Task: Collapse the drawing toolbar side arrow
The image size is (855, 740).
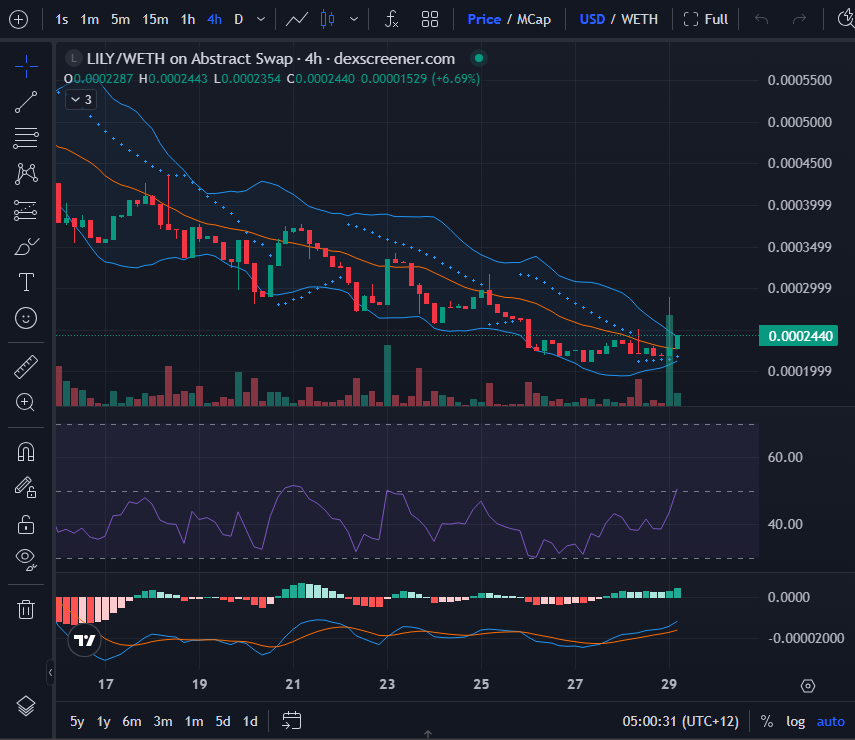Action: (50, 672)
